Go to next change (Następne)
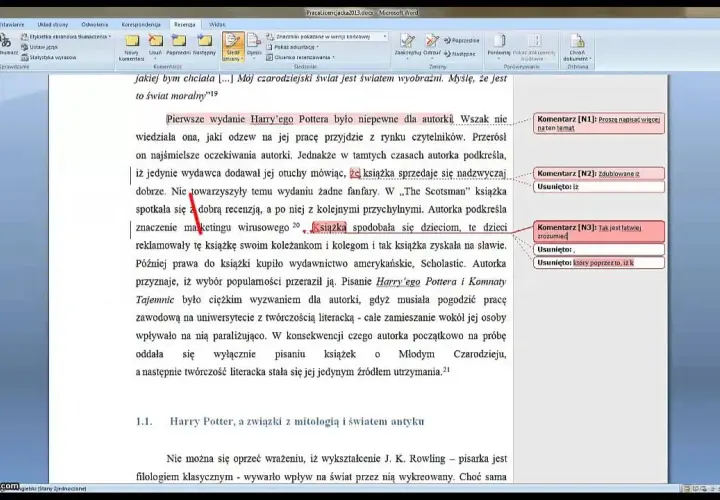Screen dimensions: 720x500 click(460, 54)
